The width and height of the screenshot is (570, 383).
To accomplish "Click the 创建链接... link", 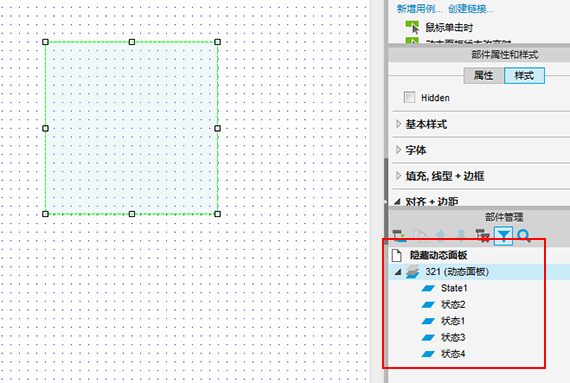I will point(471,8).
